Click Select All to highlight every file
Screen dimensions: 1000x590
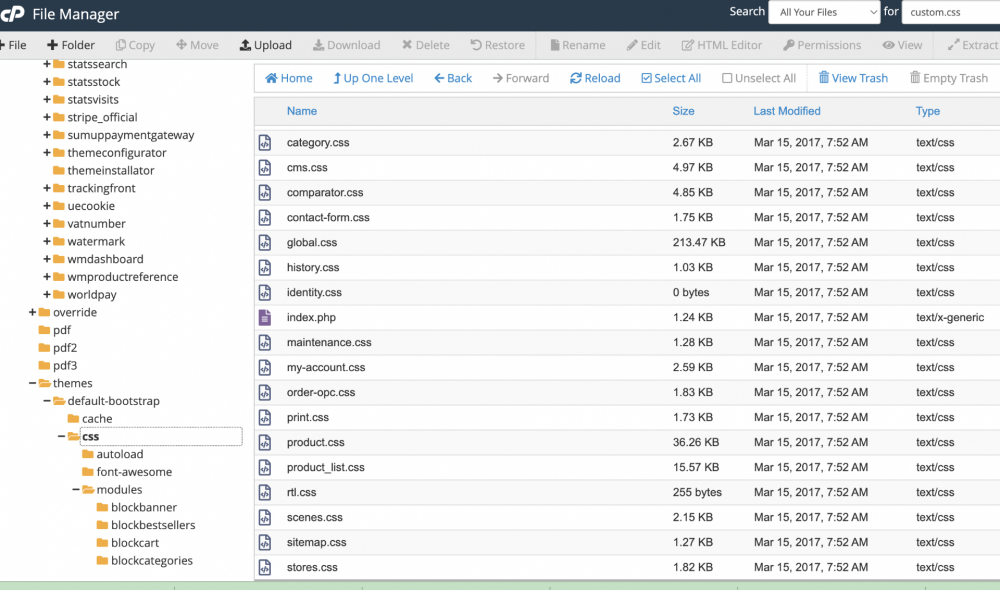click(670, 77)
